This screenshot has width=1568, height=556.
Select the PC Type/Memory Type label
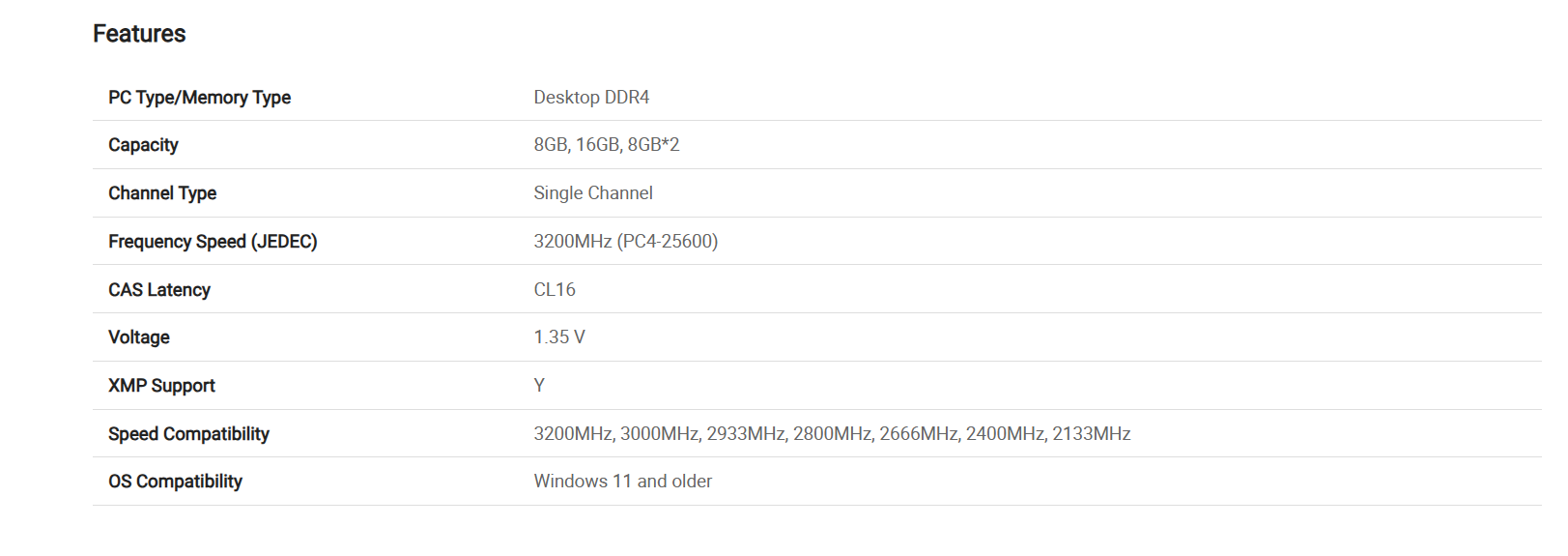(x=199, y=98)
